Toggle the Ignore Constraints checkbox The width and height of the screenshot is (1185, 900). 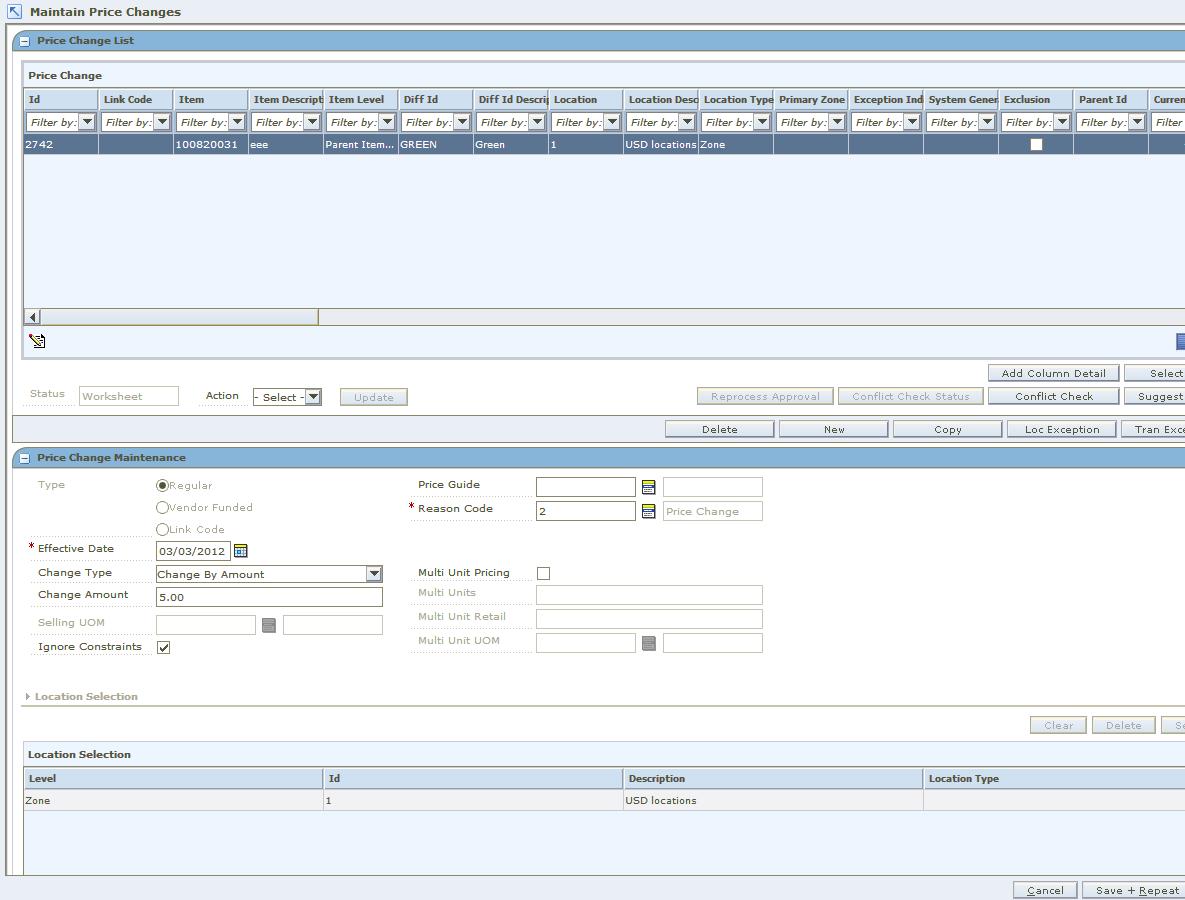coord(163,648)
